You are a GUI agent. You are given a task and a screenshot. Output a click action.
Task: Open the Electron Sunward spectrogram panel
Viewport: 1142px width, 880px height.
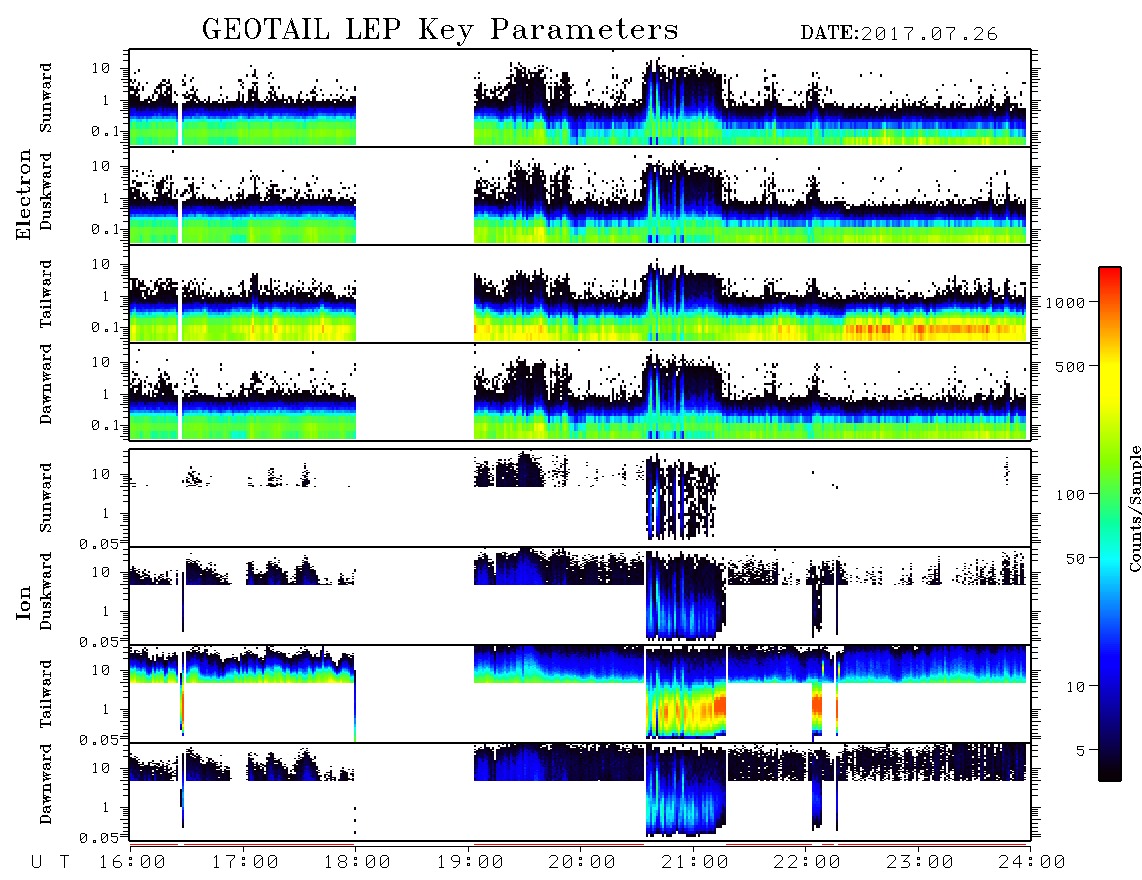tap(580, 98)
